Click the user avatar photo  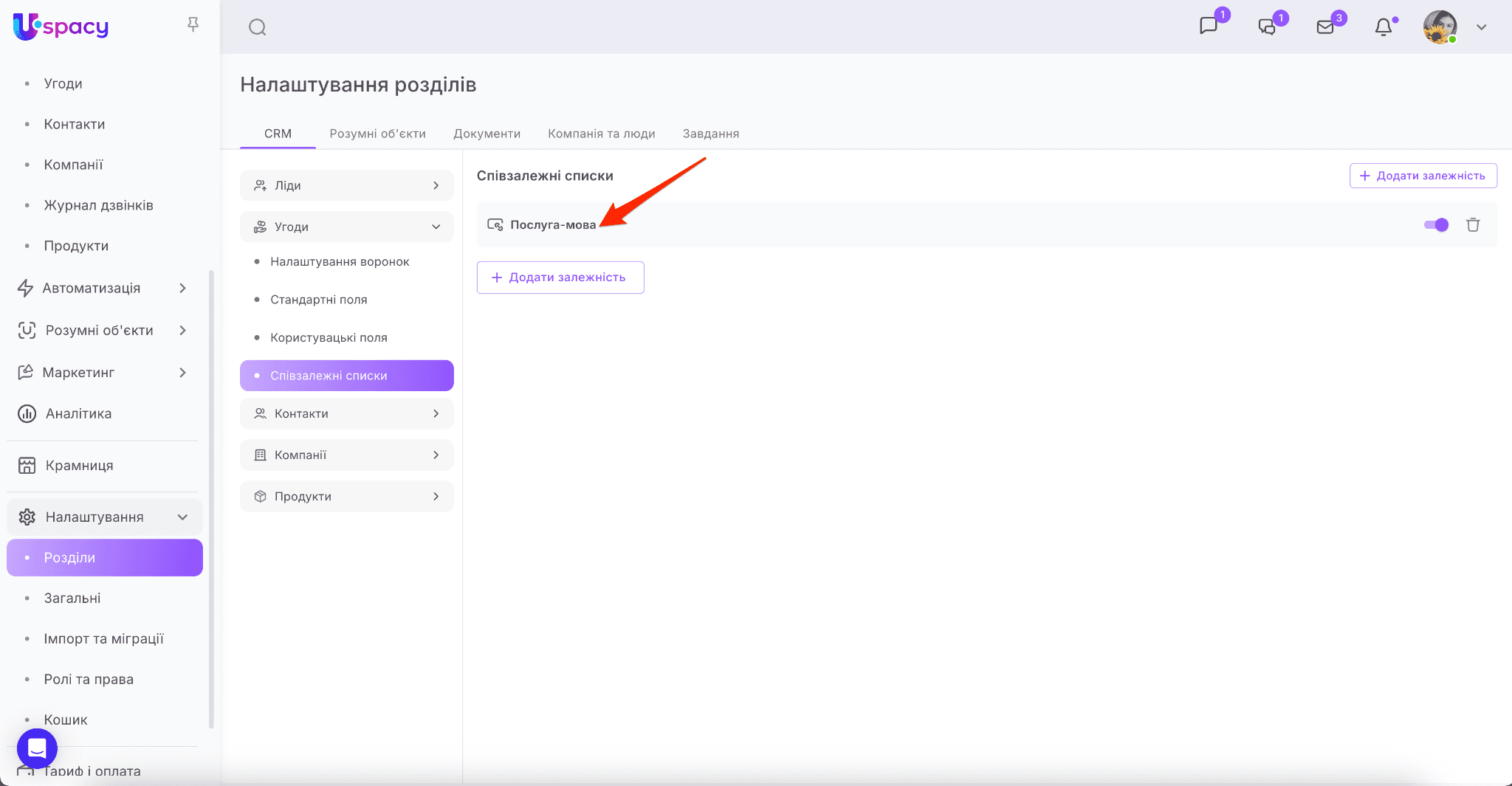click(x=1439, y=27)
